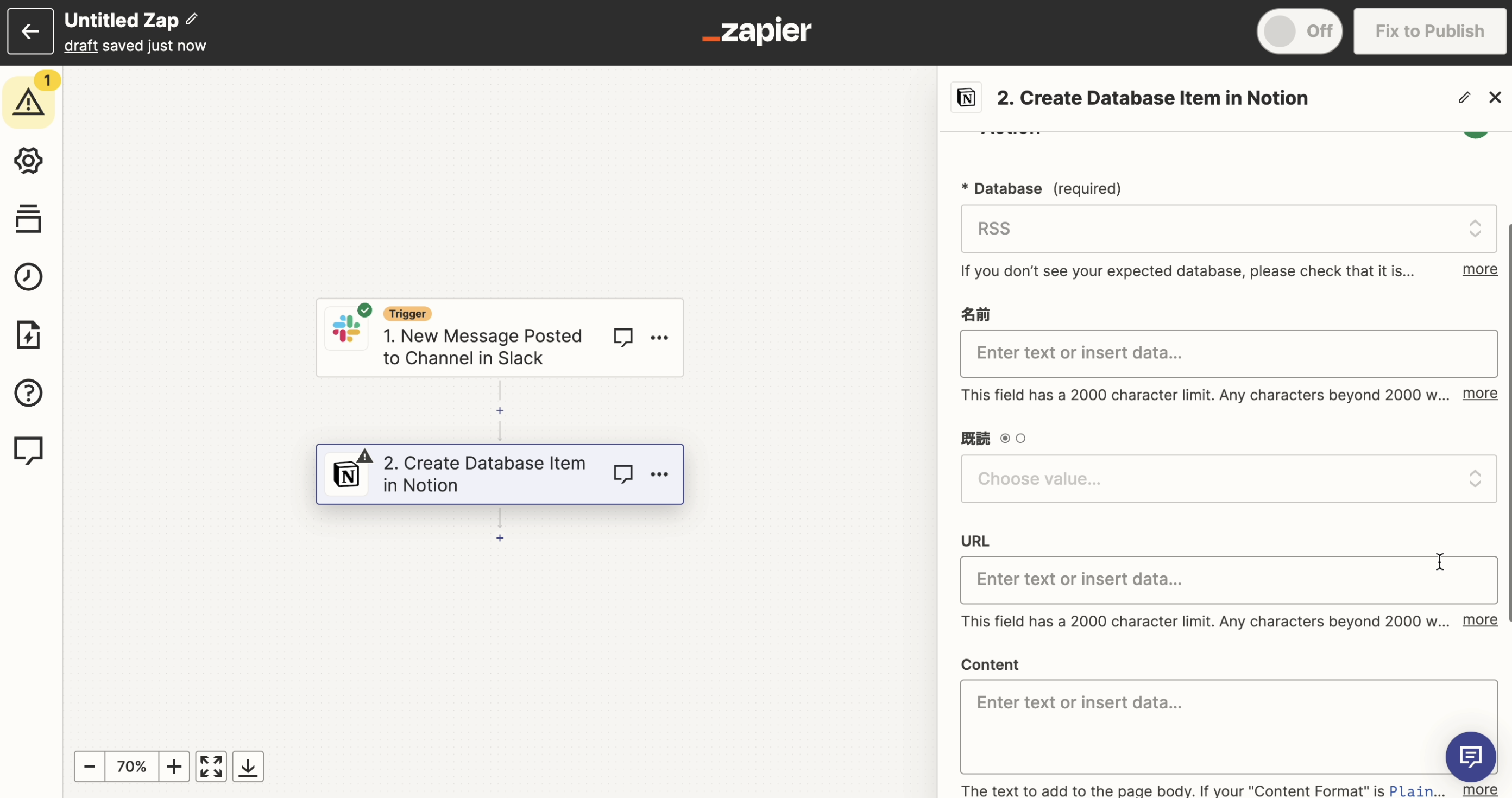Viewport: 1512px width, 798px height.
Task: Click the more link under Database help text
Action: click(x=1479, y=269)
